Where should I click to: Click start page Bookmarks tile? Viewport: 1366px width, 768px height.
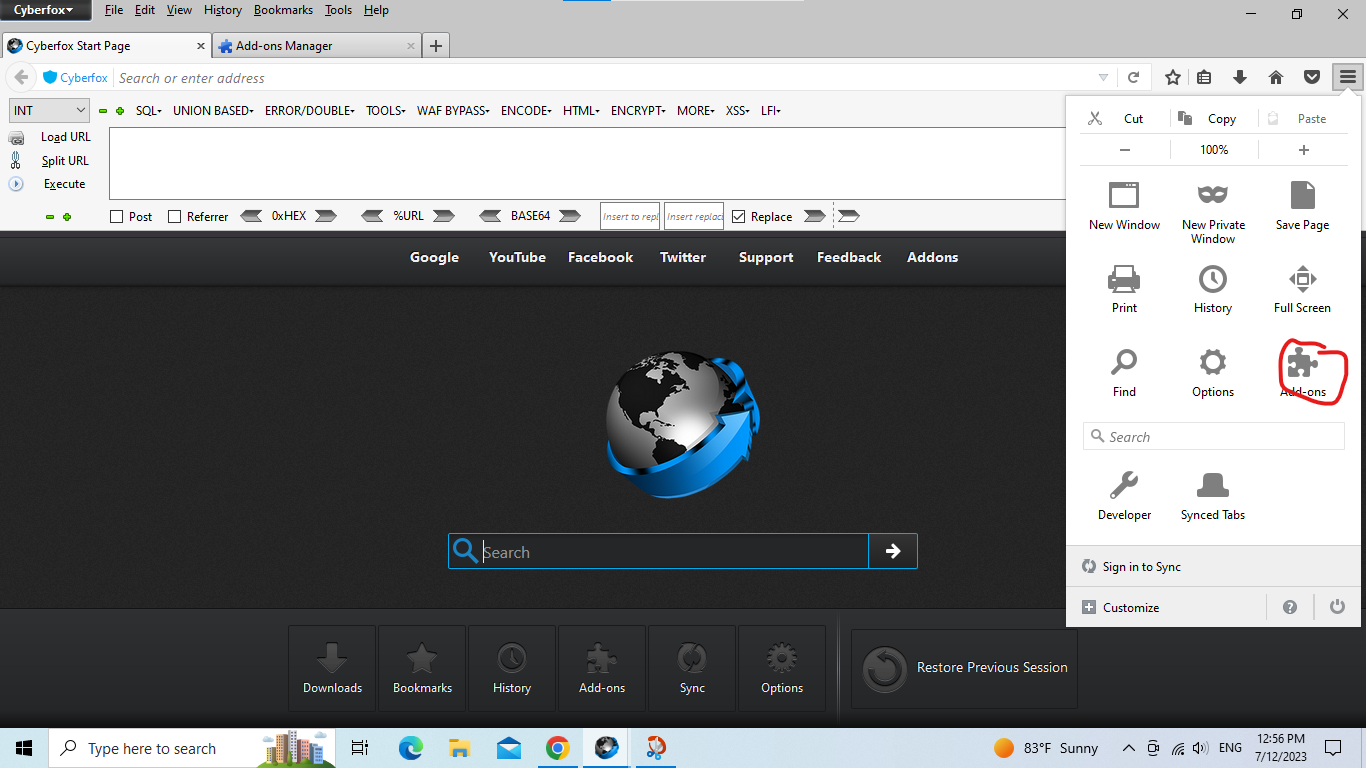click(422, 668)
